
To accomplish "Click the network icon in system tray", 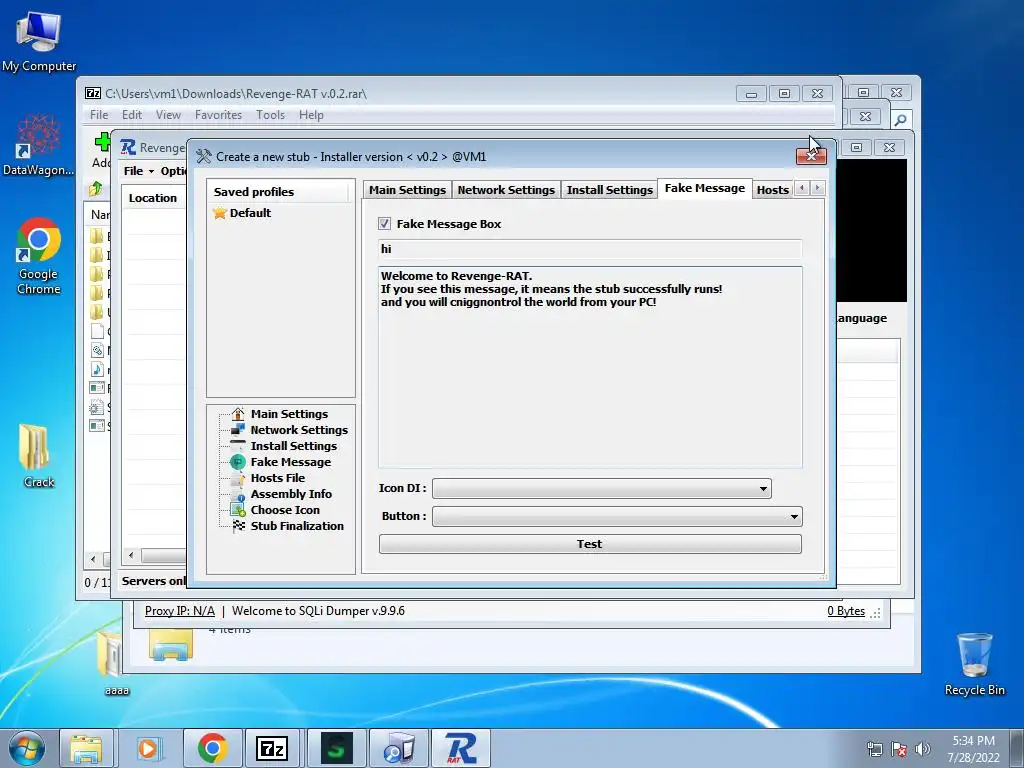I will 874,749.
